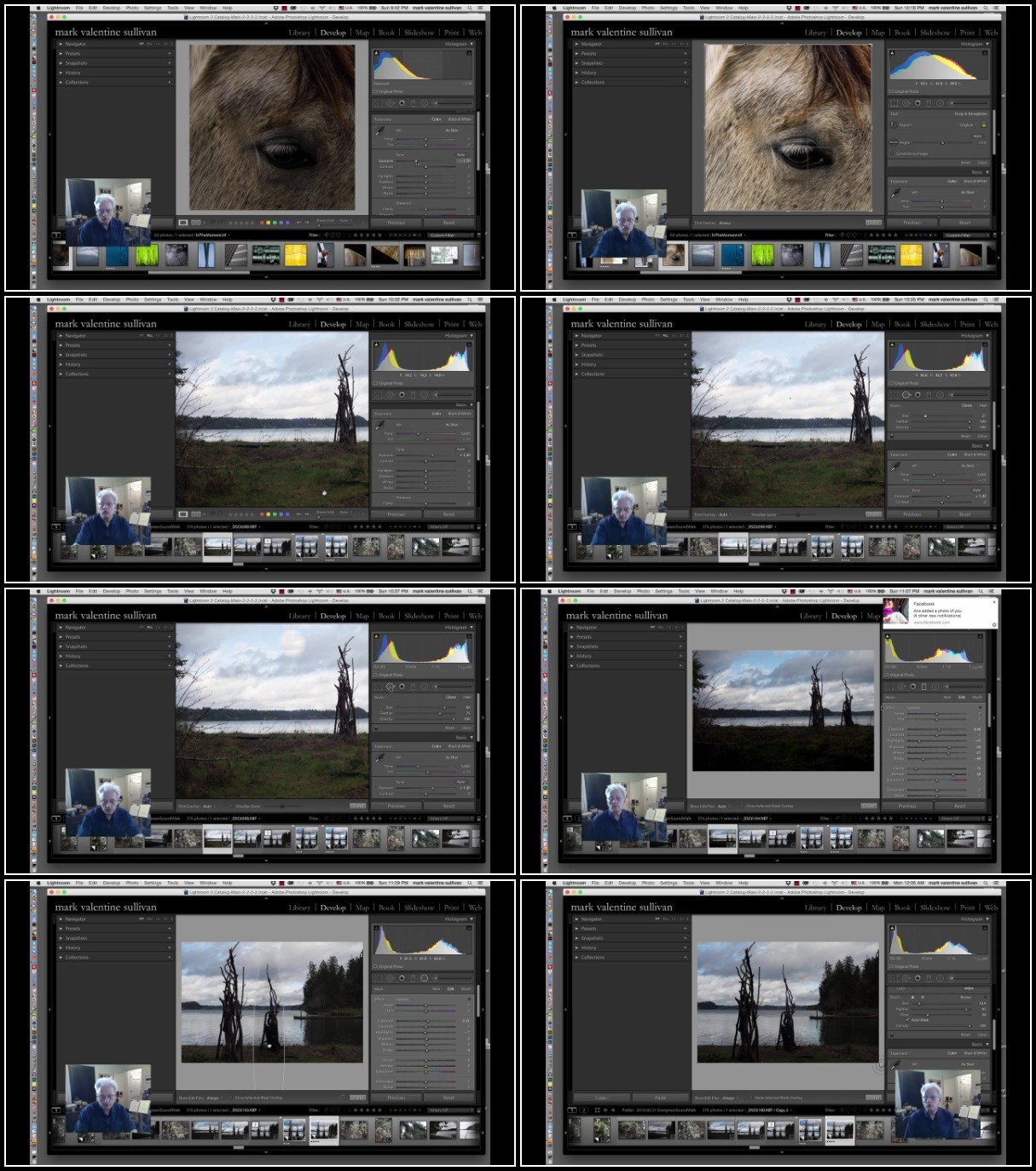Viewport: 1036px width, 1171px height.
Task: Click Copy button in 12:06 AM screenshot
Action: (x=601, y=1098)
